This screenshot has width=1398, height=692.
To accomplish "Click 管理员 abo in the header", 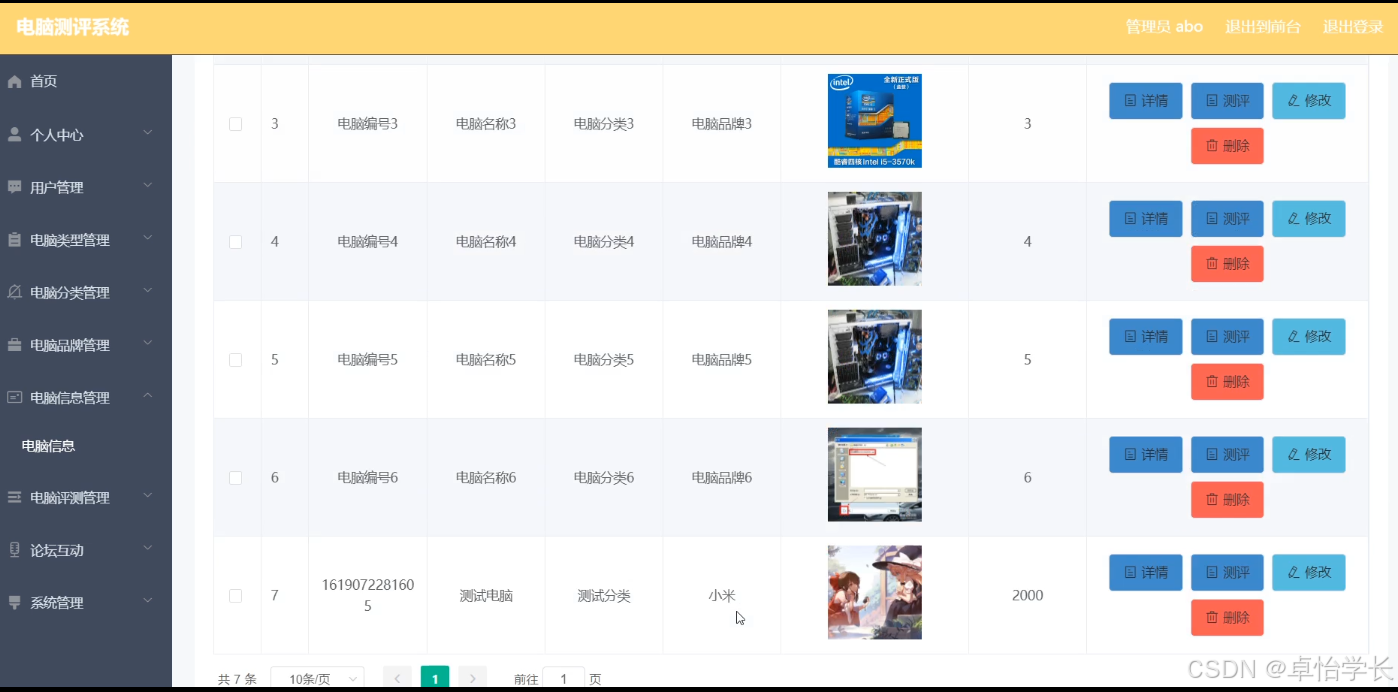I will click(x=1164, y=27).
